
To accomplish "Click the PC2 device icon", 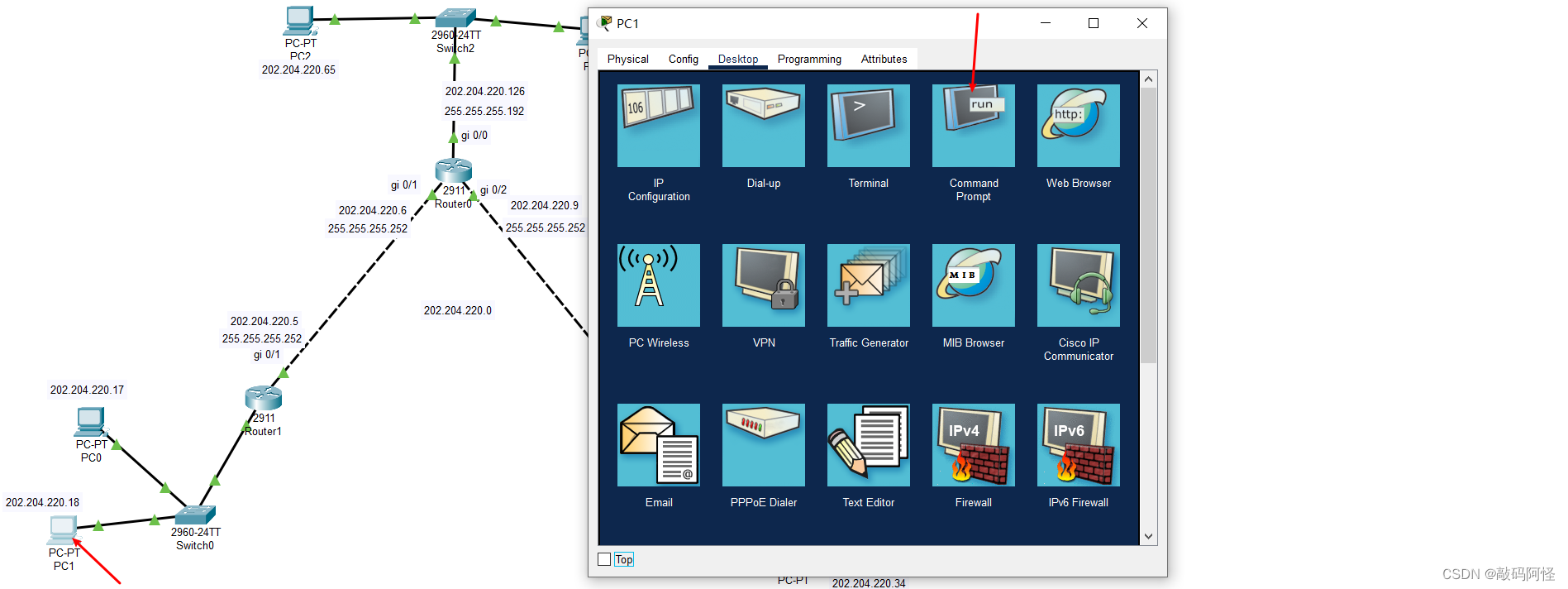I will tap(300, 21).
